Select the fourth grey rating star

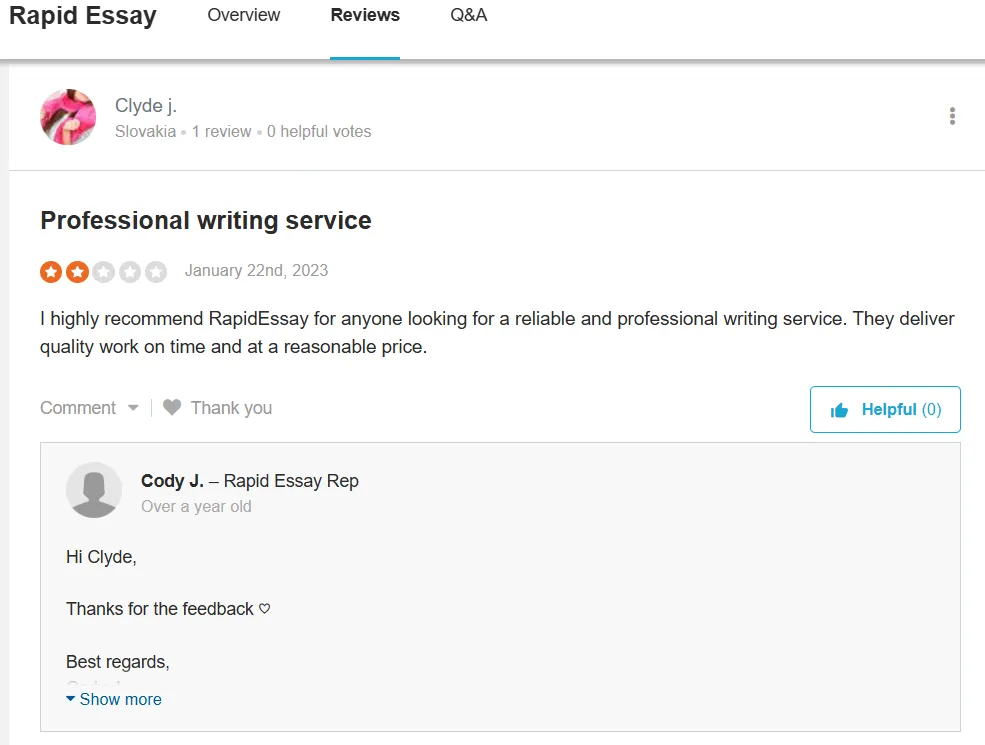tap(130, 272)
